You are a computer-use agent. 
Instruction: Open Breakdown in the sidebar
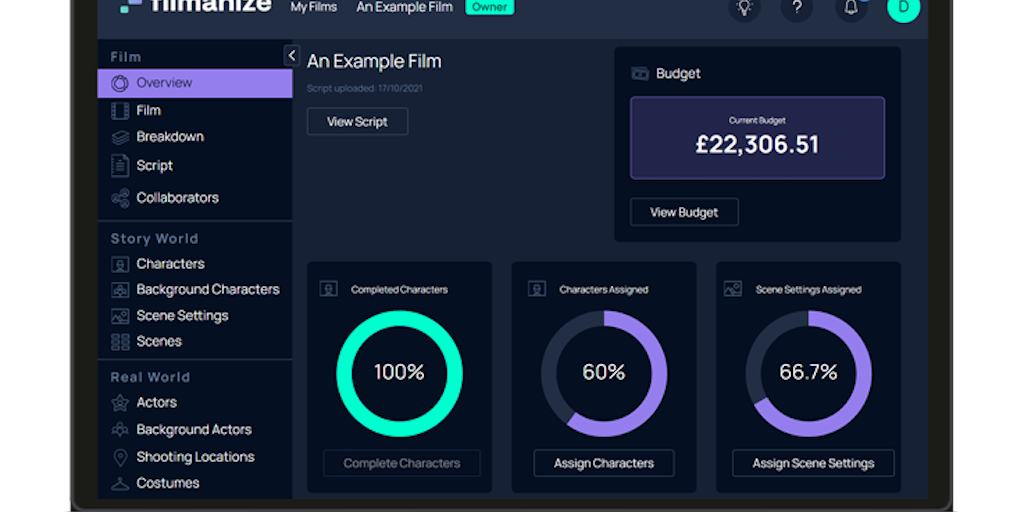click(x=169, y=137)
